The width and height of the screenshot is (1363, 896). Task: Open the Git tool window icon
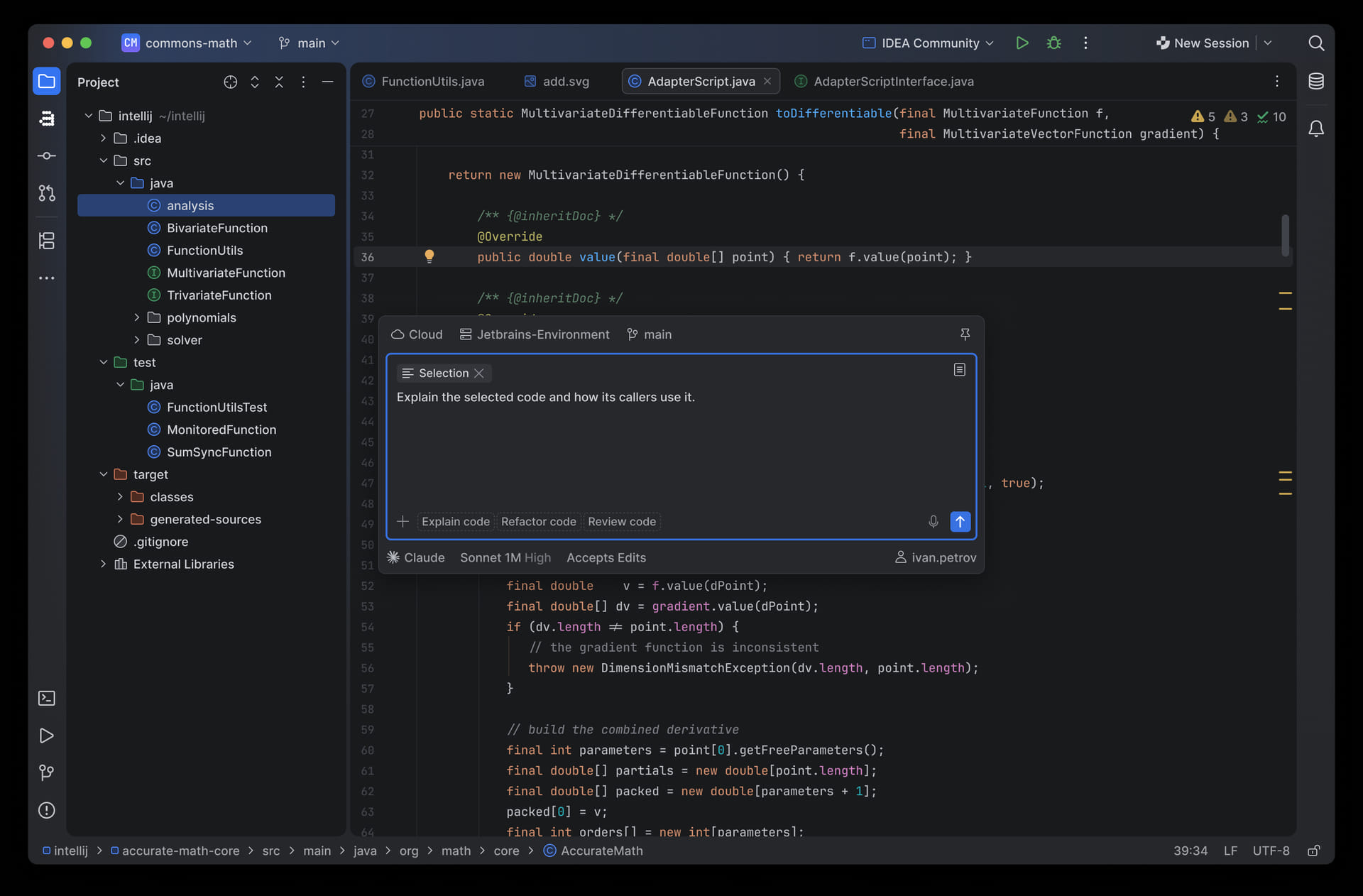pyautogui.click(x=47, y=772)
